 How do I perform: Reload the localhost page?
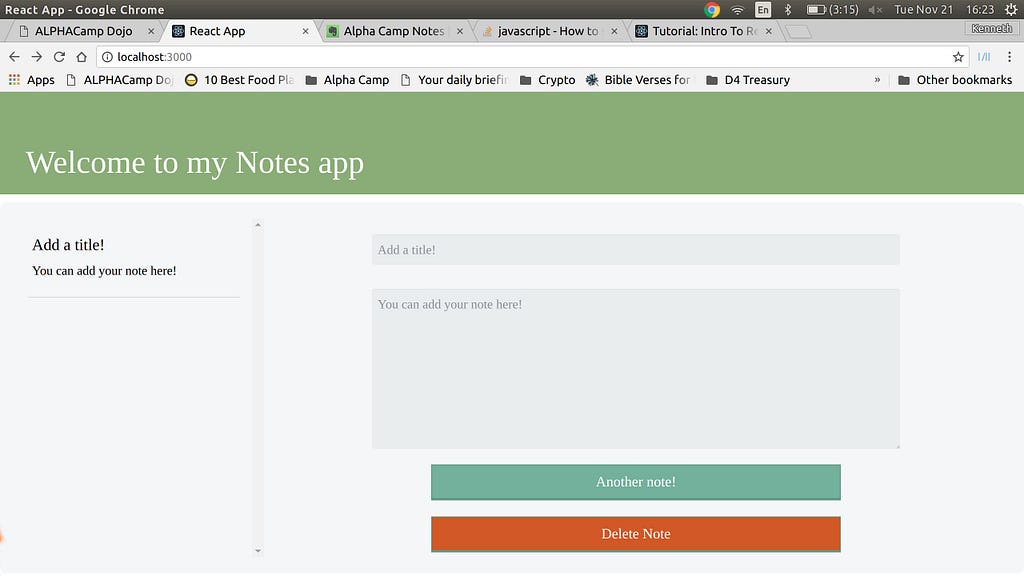[x=59, y=57]
